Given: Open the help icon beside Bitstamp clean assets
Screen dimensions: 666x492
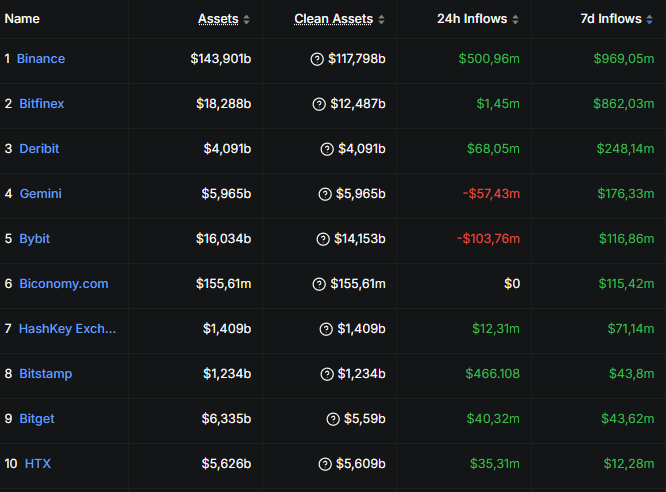Looking at the screenshot, I should 327,374.
